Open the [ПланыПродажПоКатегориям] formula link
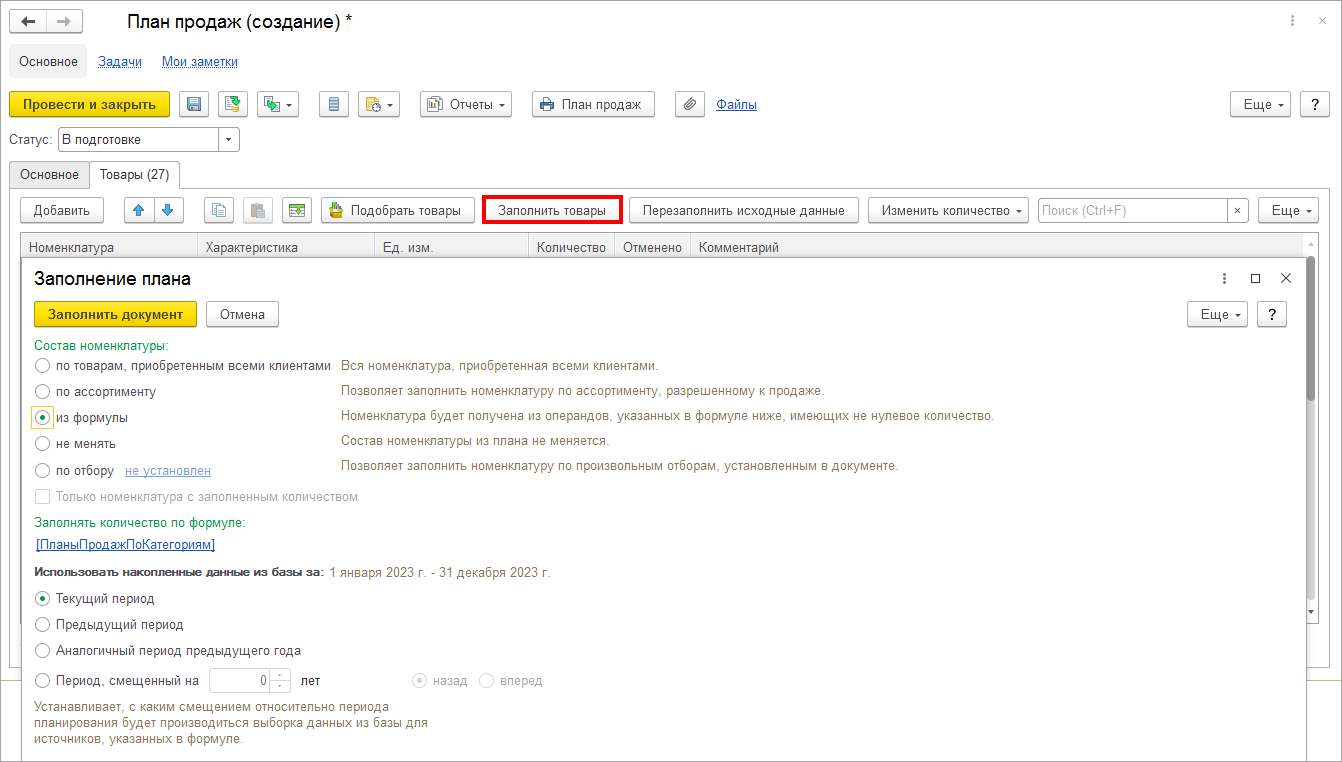 tap(125, 545)
